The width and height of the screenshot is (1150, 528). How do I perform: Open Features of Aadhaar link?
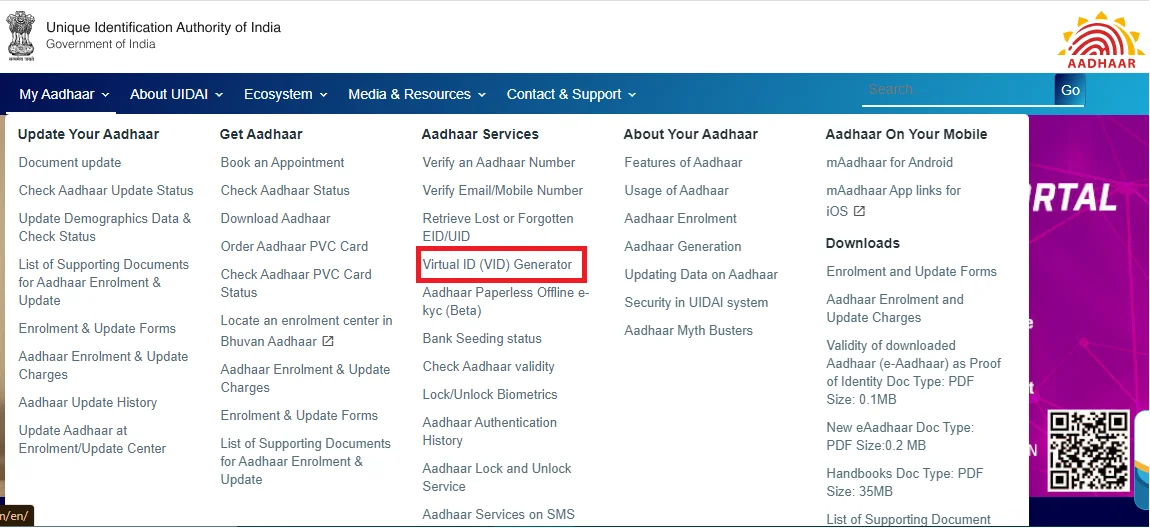(x=683, y=162)
